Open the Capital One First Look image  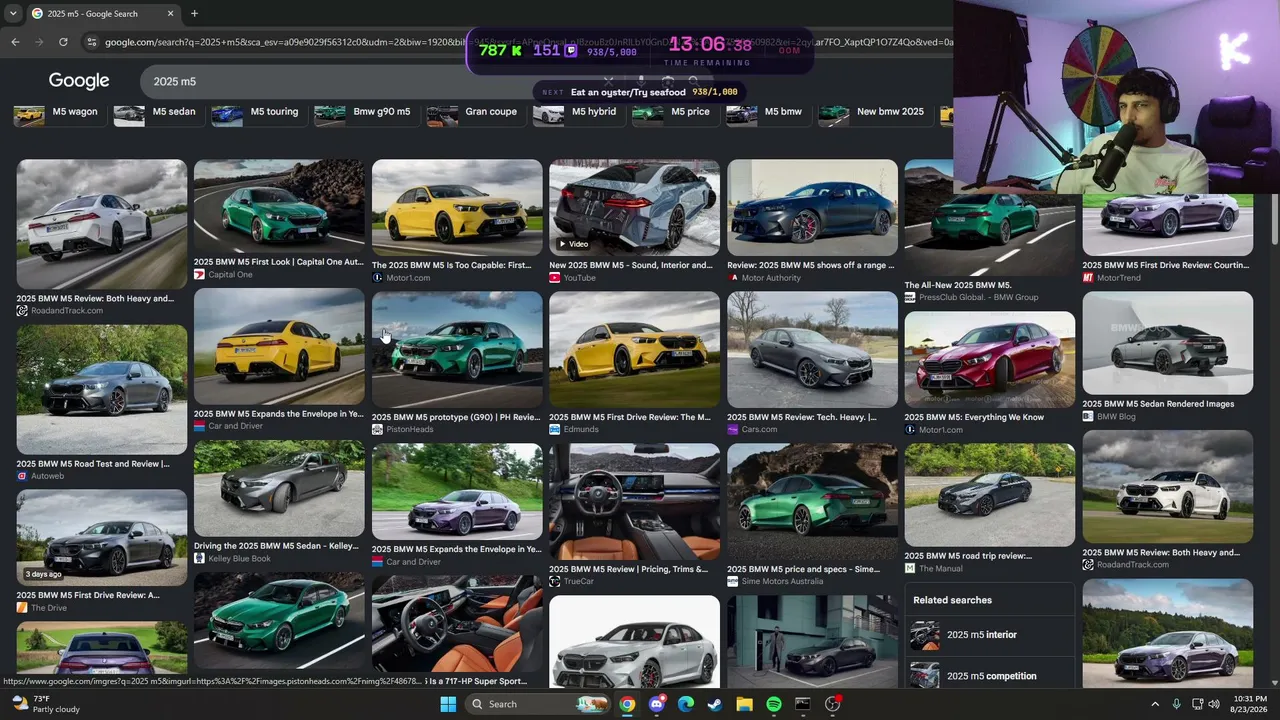(279, 206)
